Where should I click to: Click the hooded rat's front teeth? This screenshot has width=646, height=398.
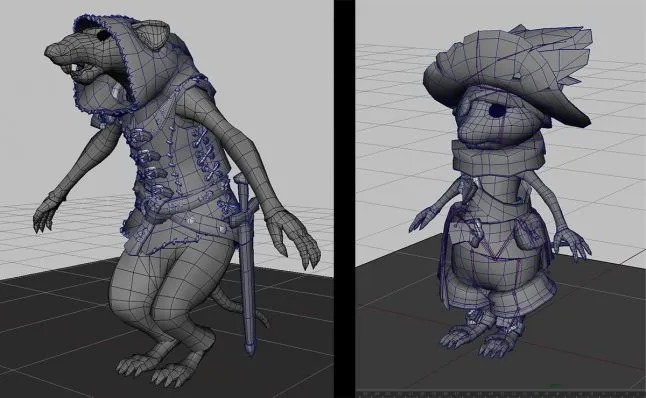point(75,68)
